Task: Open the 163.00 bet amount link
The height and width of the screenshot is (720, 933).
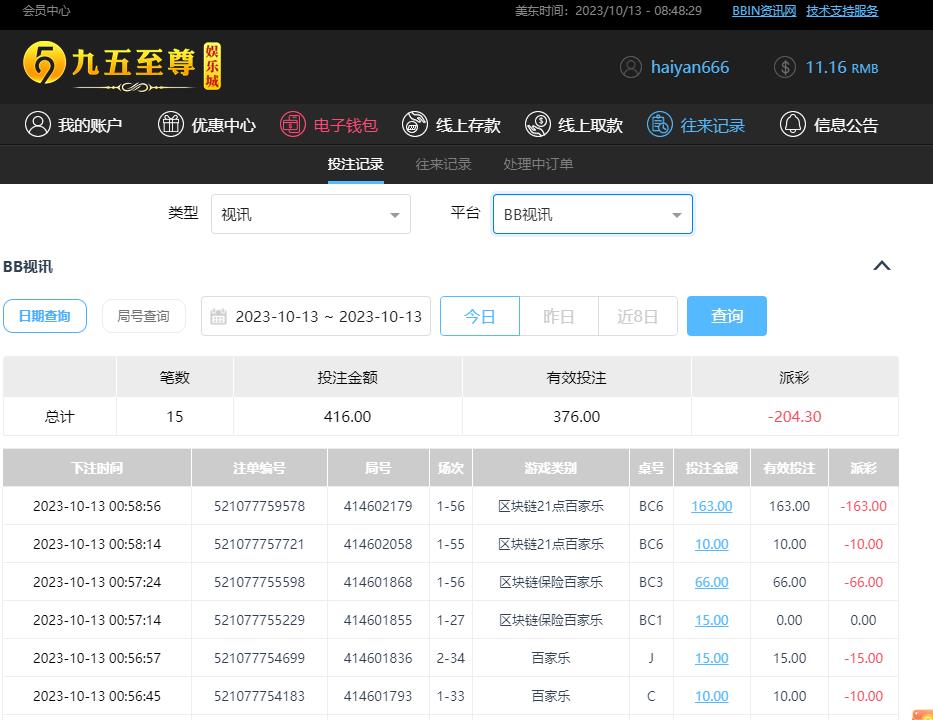Action: pyautogui.click(x=711, y=506)
